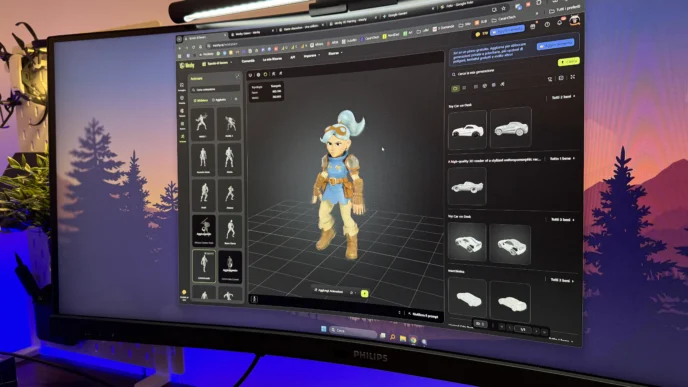Click the Edit prompt button below the viewport
688x387 pixels.
(423, 315)
